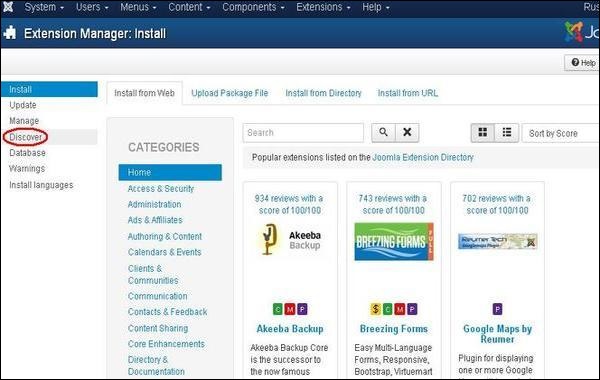
Task: Click the Akeeba Backup logo thumbnail
Action: 290,240
